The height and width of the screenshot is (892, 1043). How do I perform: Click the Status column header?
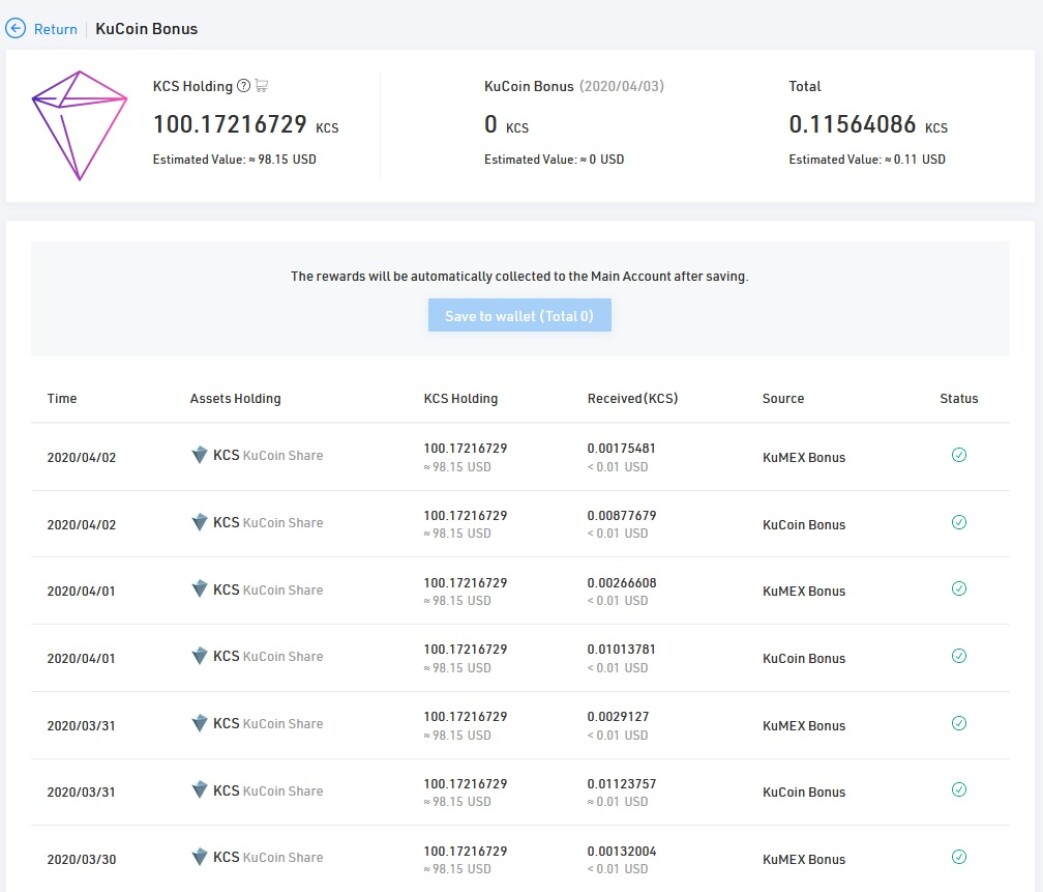point(959,398)
